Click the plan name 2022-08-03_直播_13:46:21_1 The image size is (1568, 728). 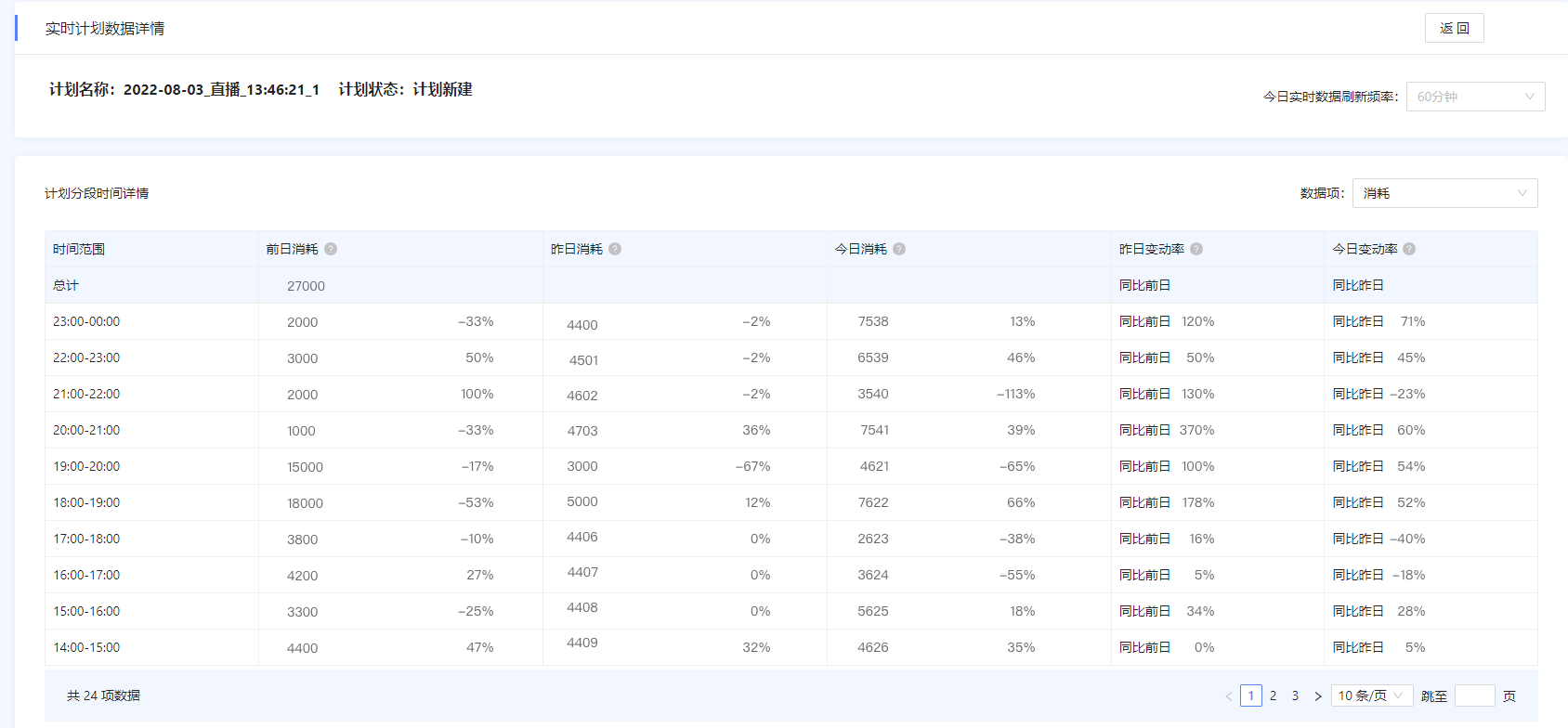pyautogui.click(x=221, y=89)
